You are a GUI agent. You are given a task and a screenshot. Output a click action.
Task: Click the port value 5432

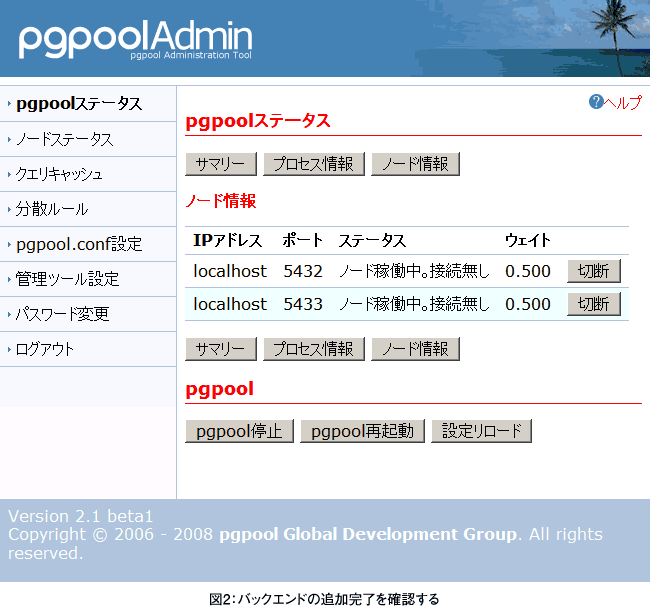pyautogui.click(x=303, y=271)
